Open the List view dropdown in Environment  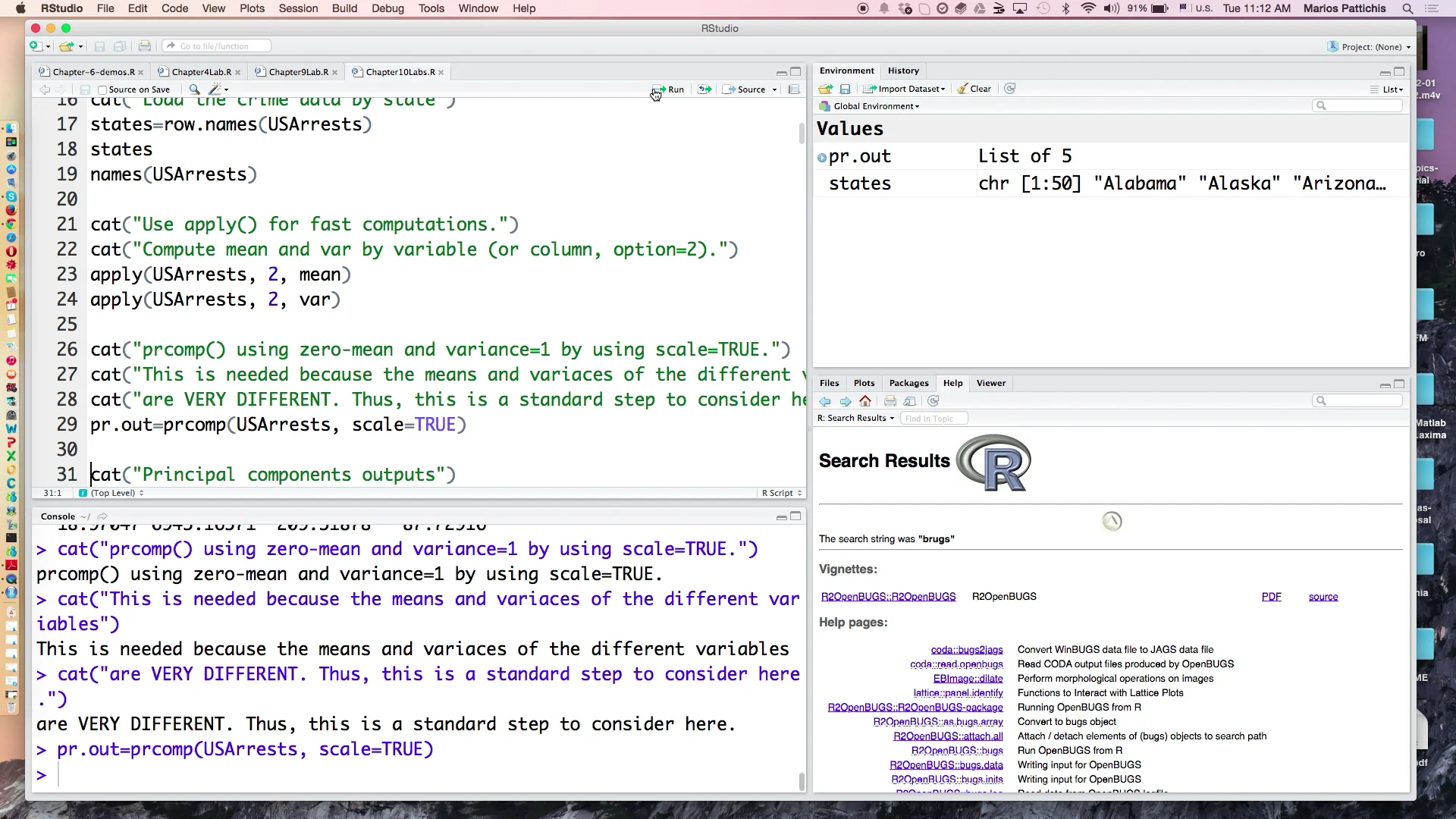click(x=1387, y=89)
